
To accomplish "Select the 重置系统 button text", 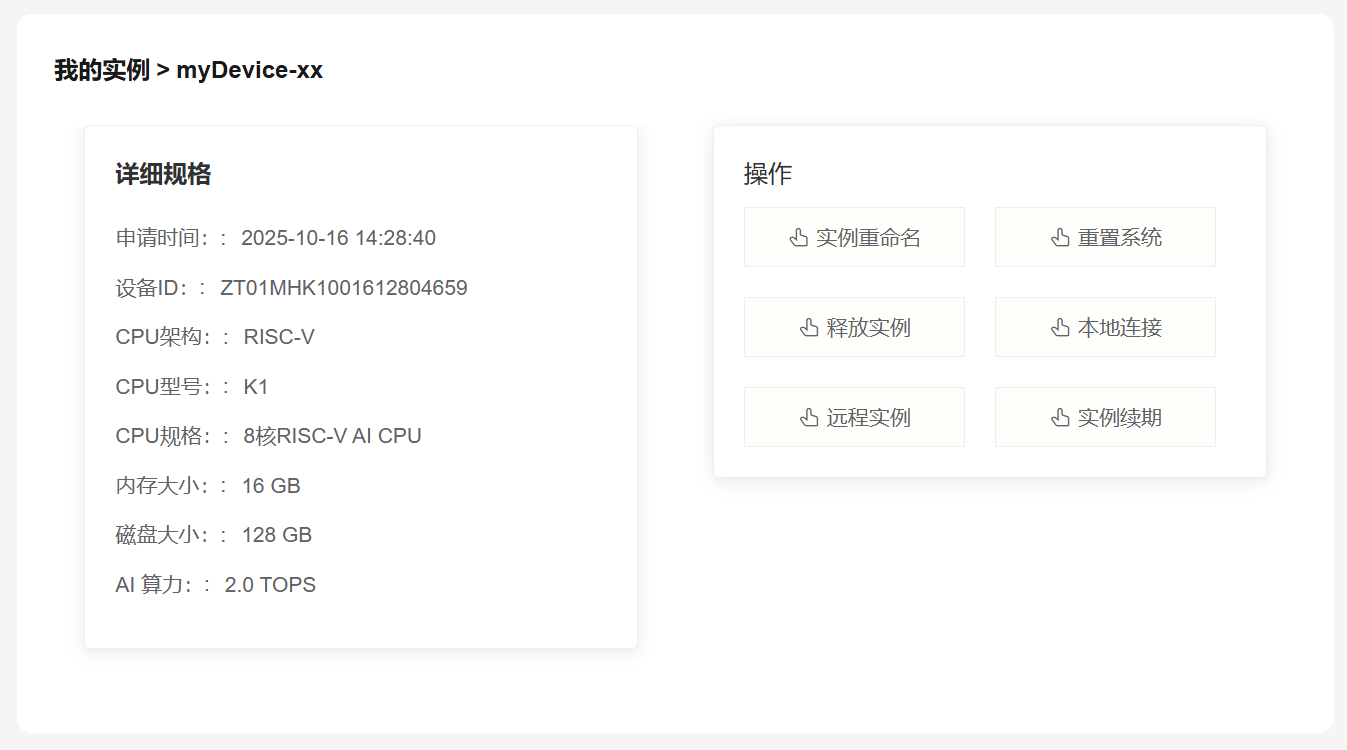I will tap(1120, 238).
